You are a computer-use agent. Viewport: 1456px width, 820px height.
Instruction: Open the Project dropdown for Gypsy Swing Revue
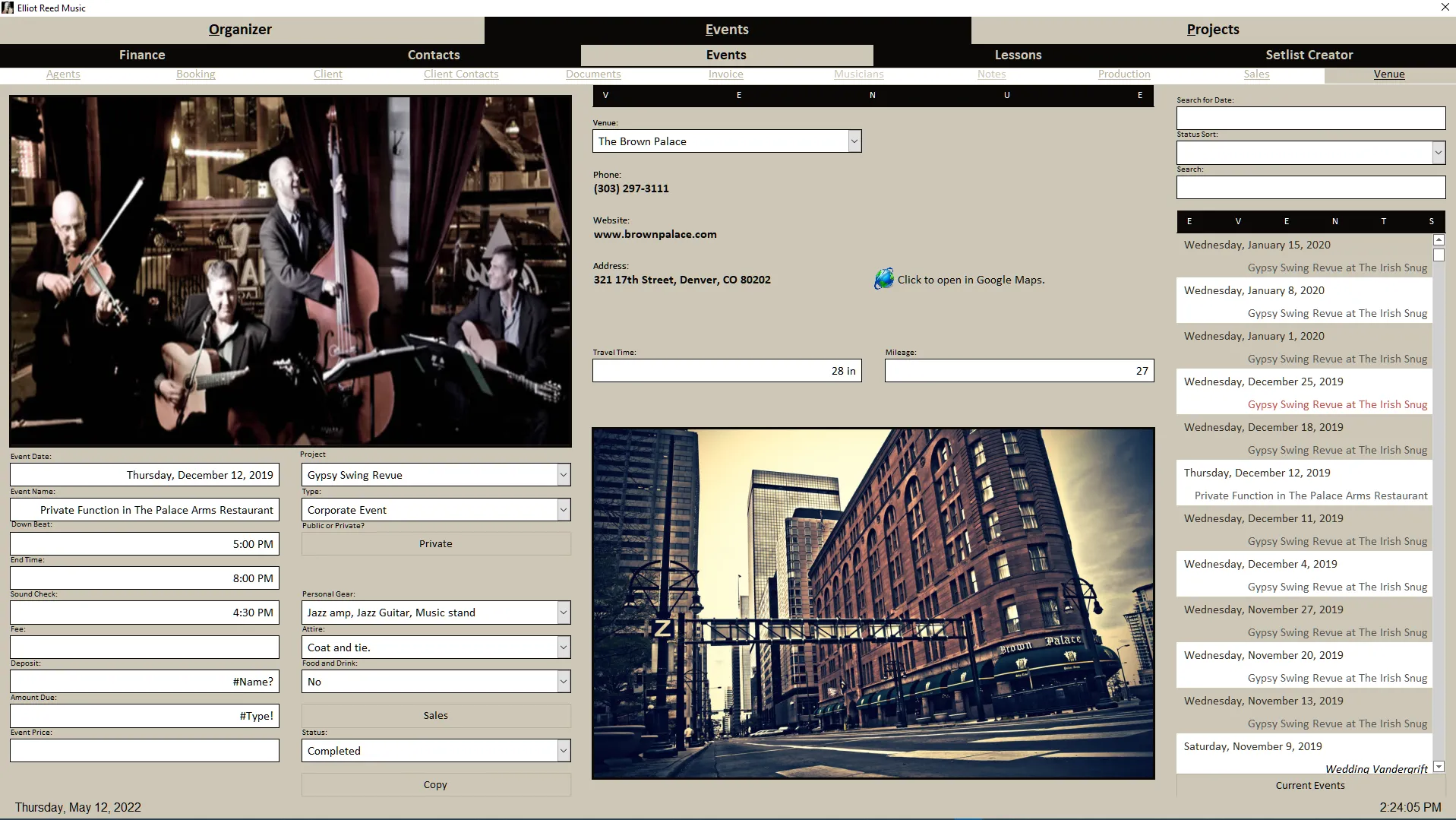click(563, 474)
